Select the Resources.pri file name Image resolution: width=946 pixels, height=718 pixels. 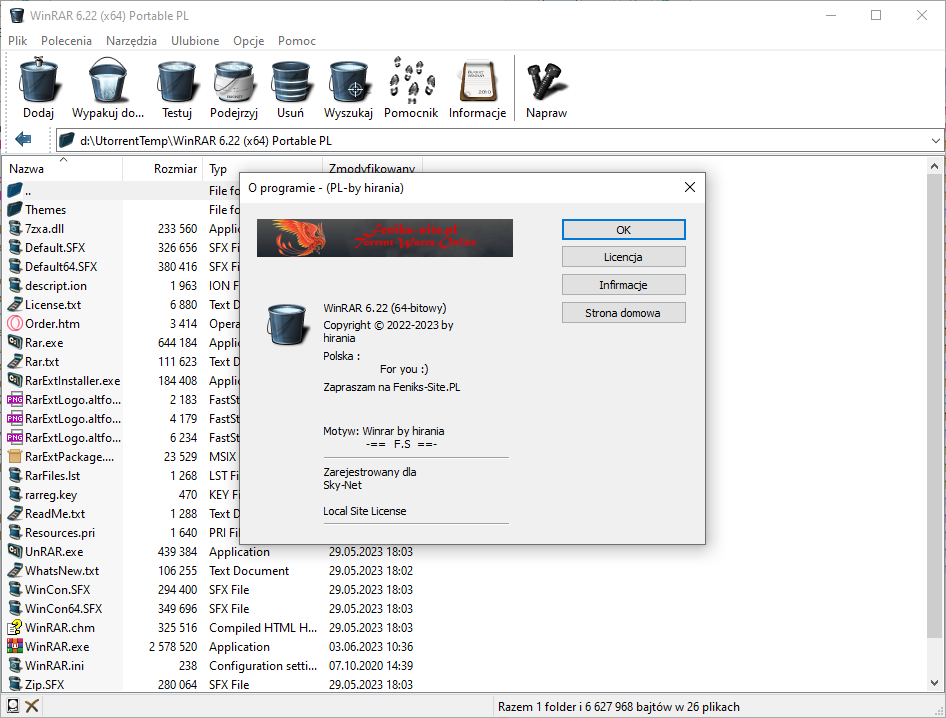[x=60, y=533]
